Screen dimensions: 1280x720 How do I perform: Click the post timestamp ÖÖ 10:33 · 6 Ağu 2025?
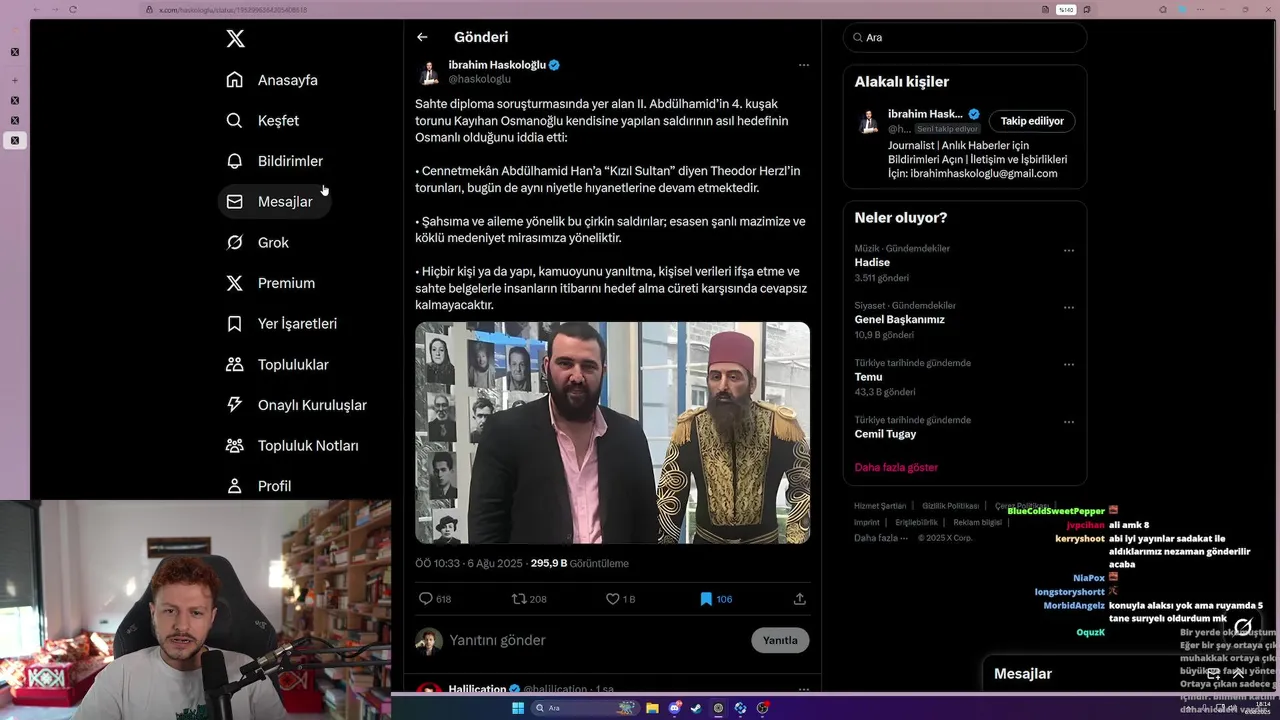[x=469, y=563]
